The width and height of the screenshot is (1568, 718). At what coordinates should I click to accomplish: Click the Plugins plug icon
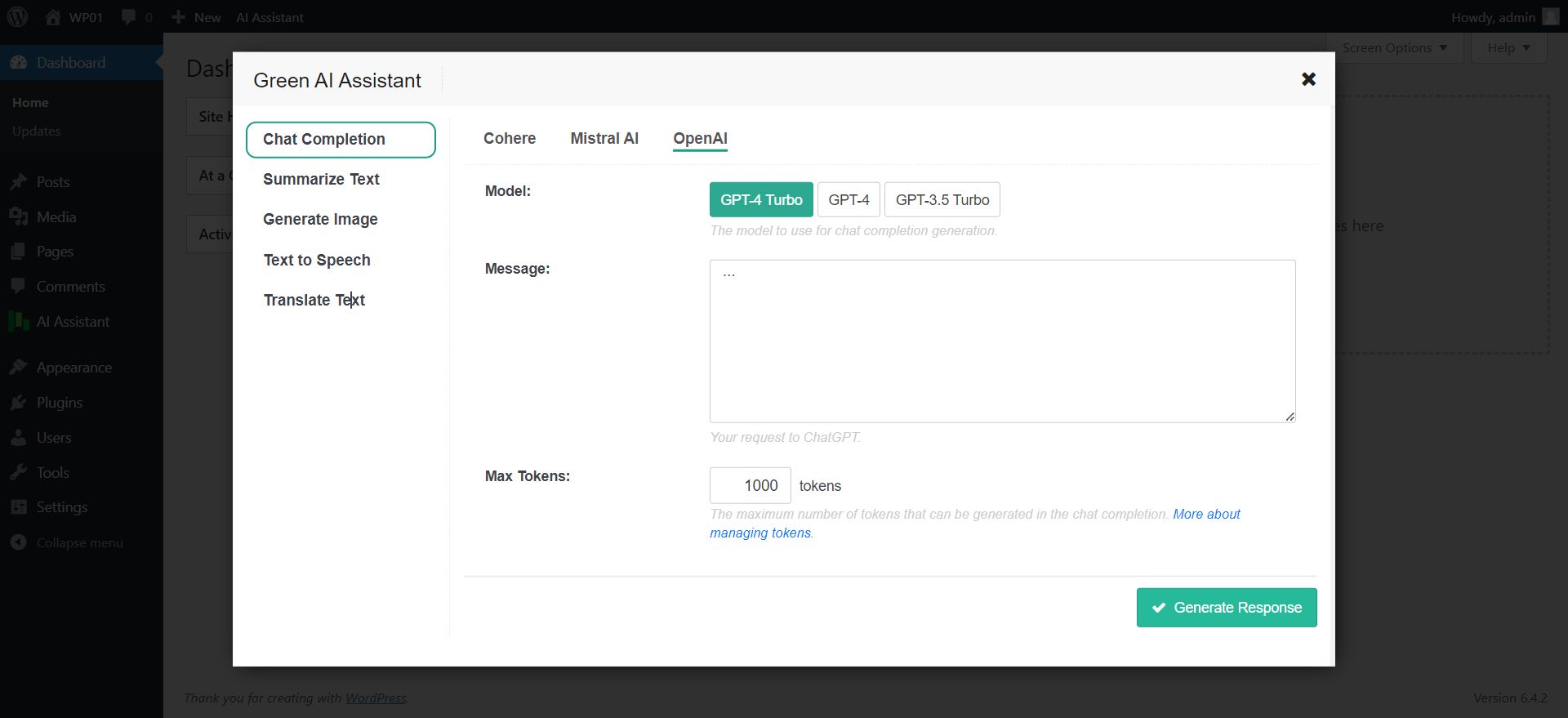pyautogui.click(x=19, y=403)
